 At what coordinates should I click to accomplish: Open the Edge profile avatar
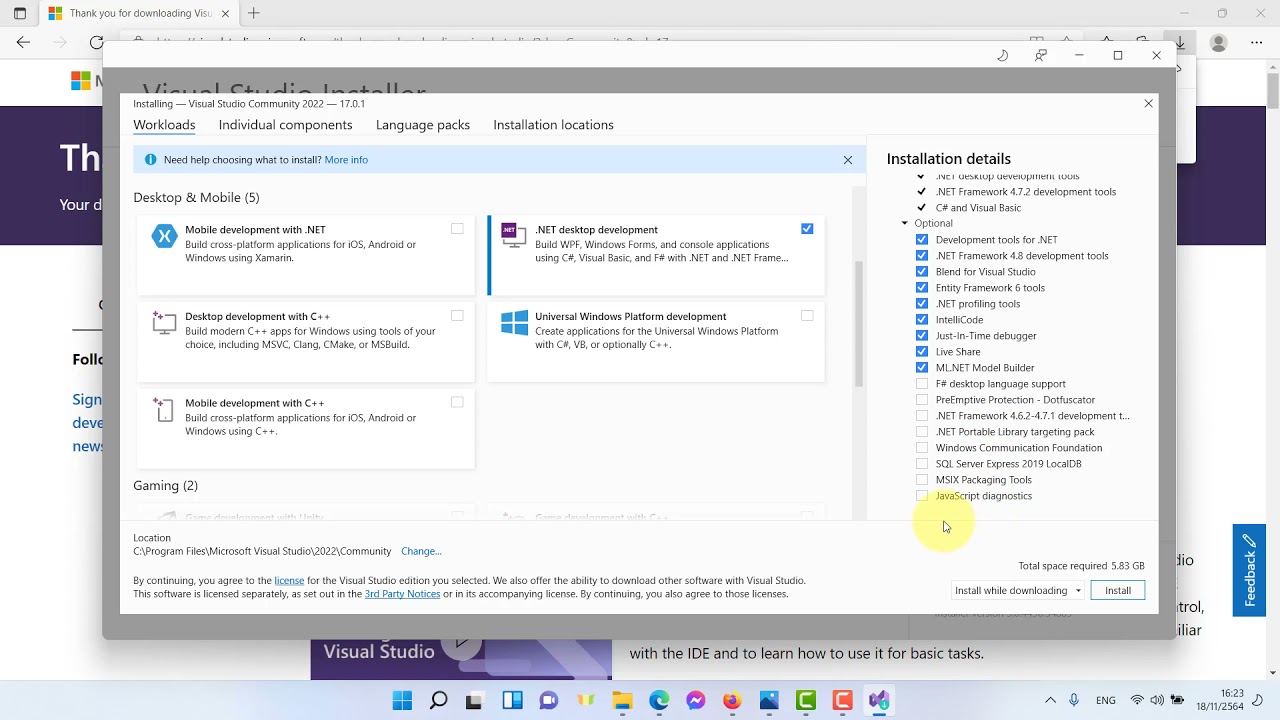[1218, 42]
